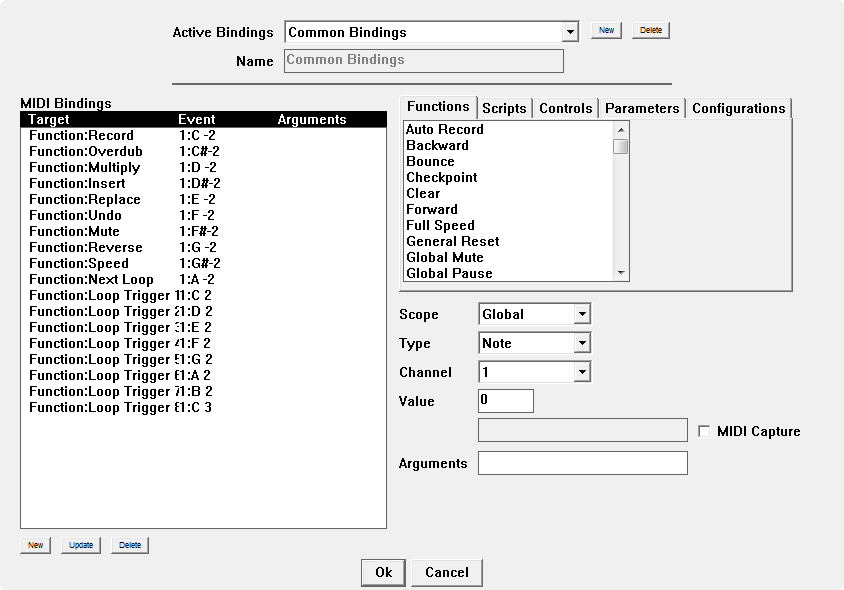Select Checkpoint in functions list
Screen dimensions: 844x590
(509, 177)
